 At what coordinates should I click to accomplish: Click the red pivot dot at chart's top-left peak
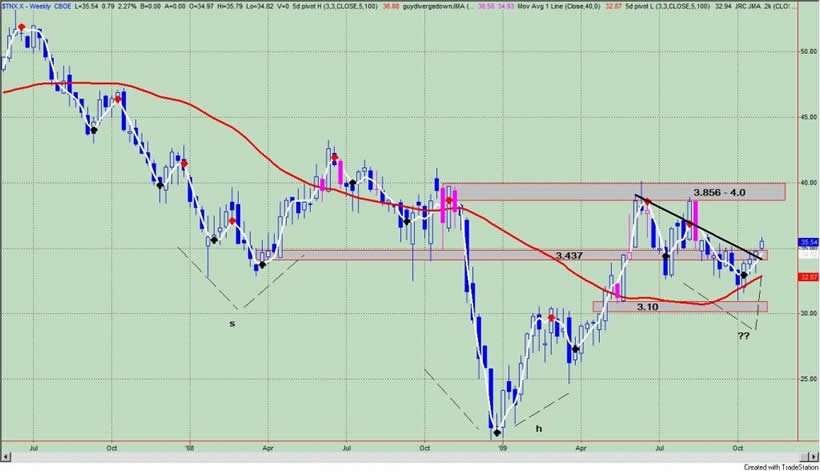pos(21,26)
